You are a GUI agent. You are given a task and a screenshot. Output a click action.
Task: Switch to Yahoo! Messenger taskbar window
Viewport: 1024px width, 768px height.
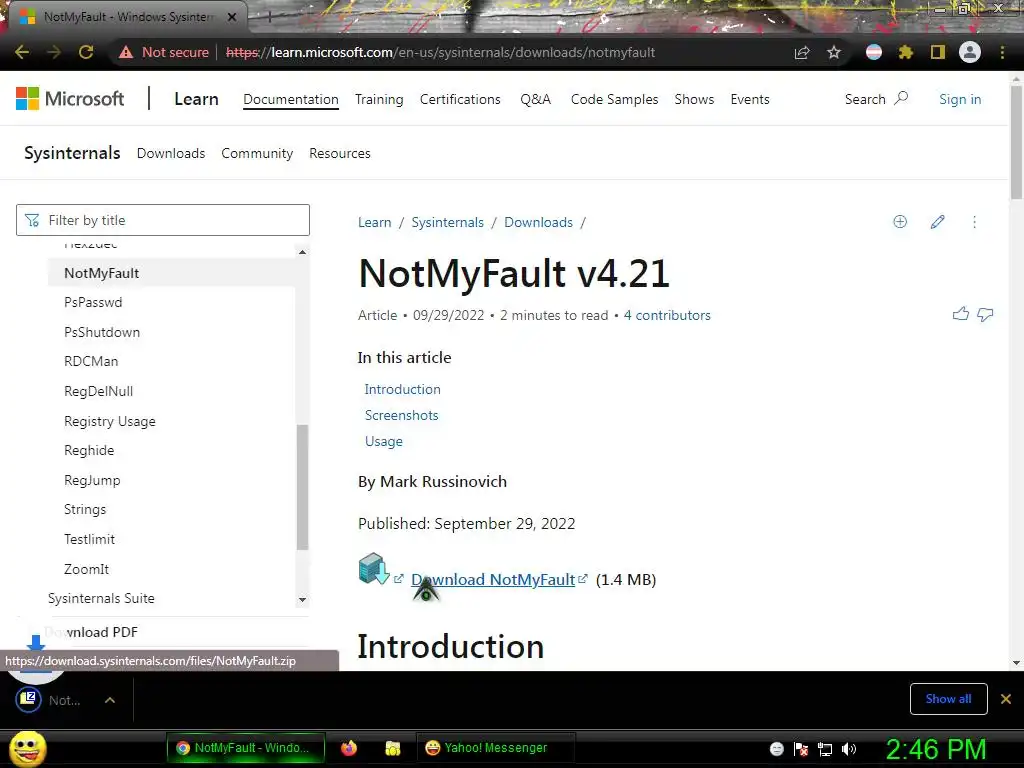pos(495,748)
